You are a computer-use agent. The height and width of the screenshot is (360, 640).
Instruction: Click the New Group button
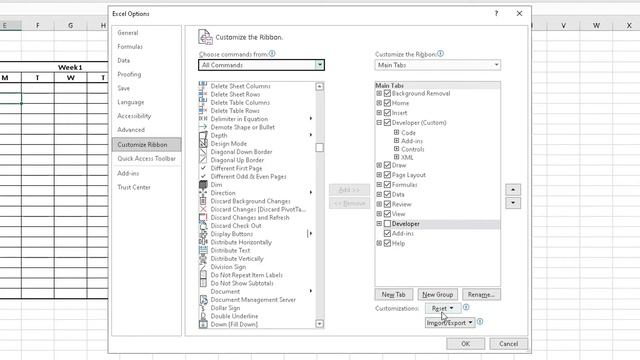click(438, 294)
